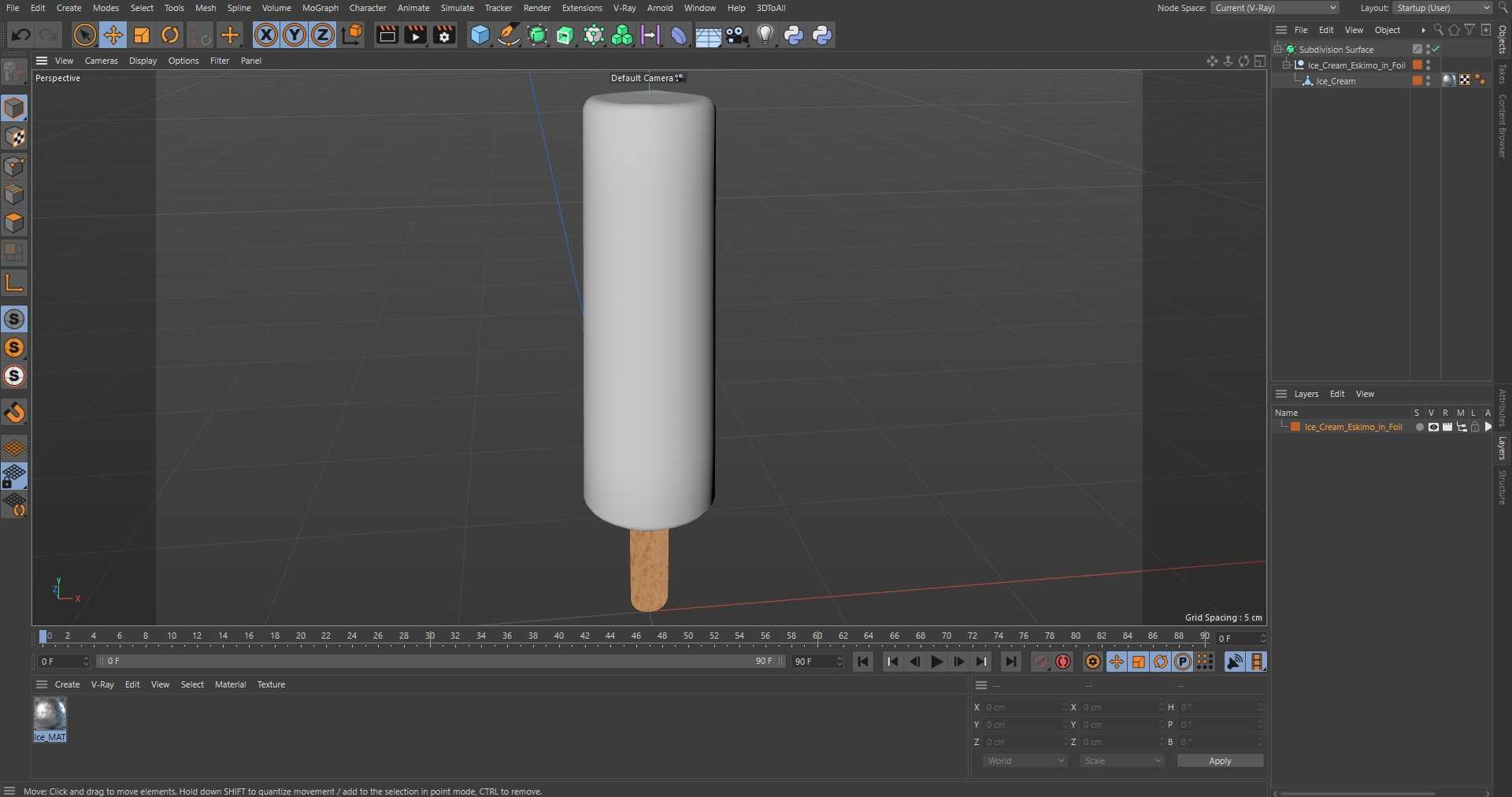Click the Undo arrow icon
Viewport: 1512px width, 797px height.
pos(21,35)
